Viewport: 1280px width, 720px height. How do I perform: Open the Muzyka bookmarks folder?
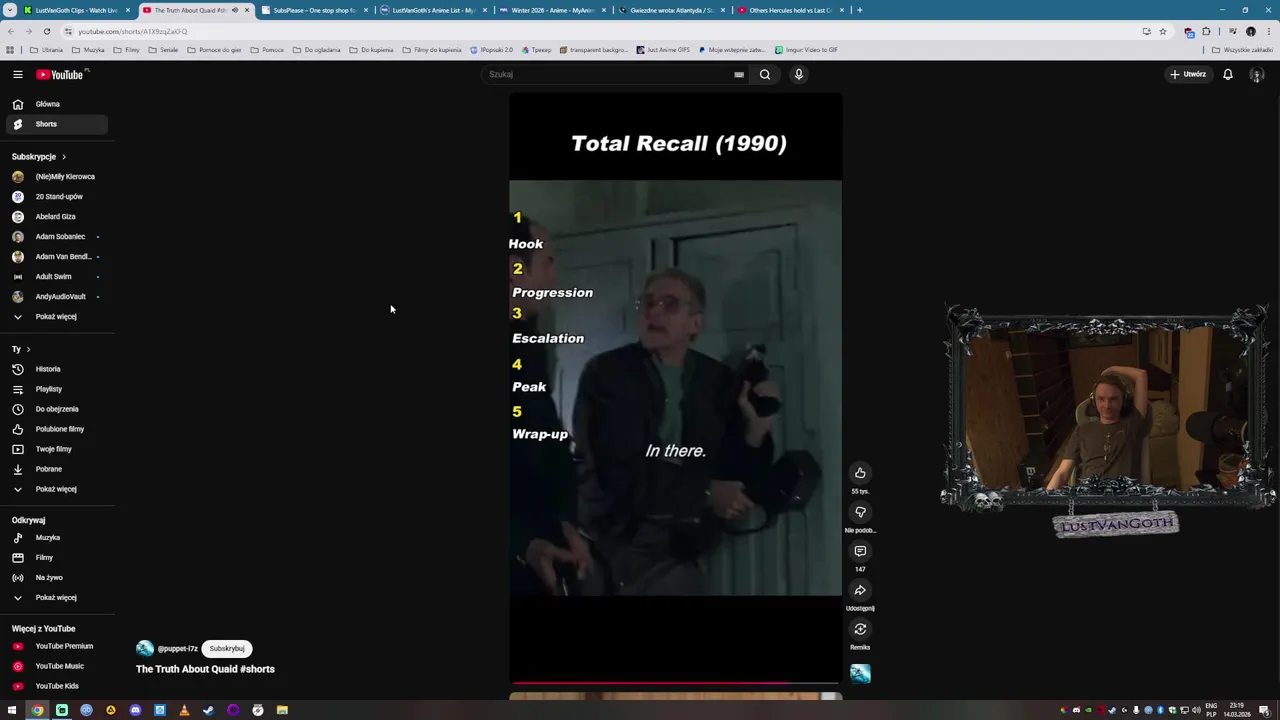(x=88, y=49)
